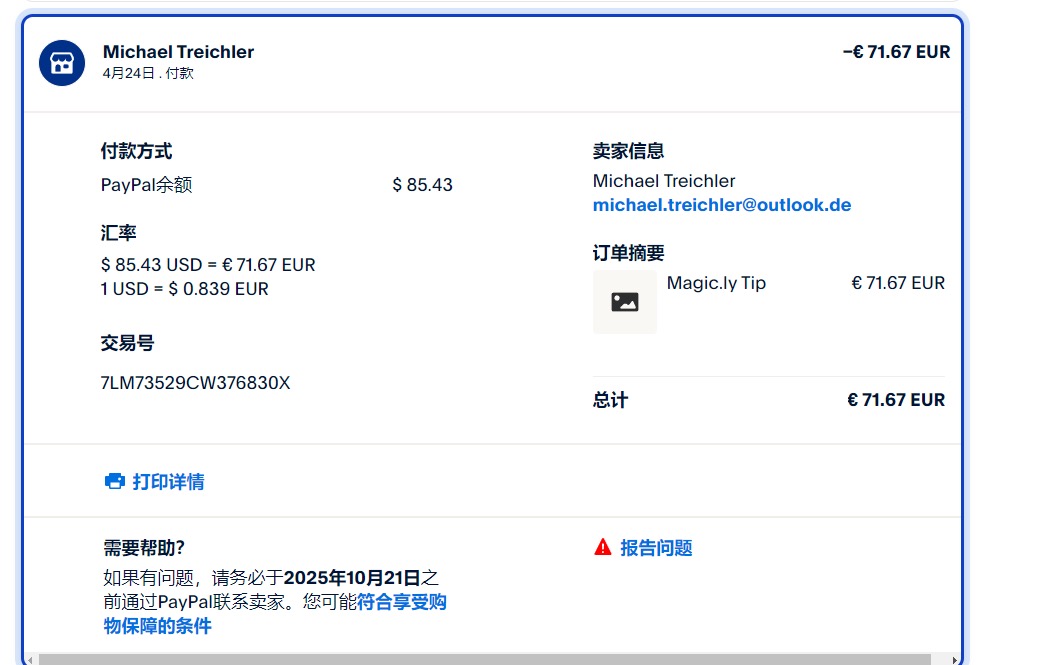This screenshot has width=1049, height=665.
Task: Click the $ 85.43 USD = € 71.67 EUR conversion line
Action: click(x=208, y=265)
